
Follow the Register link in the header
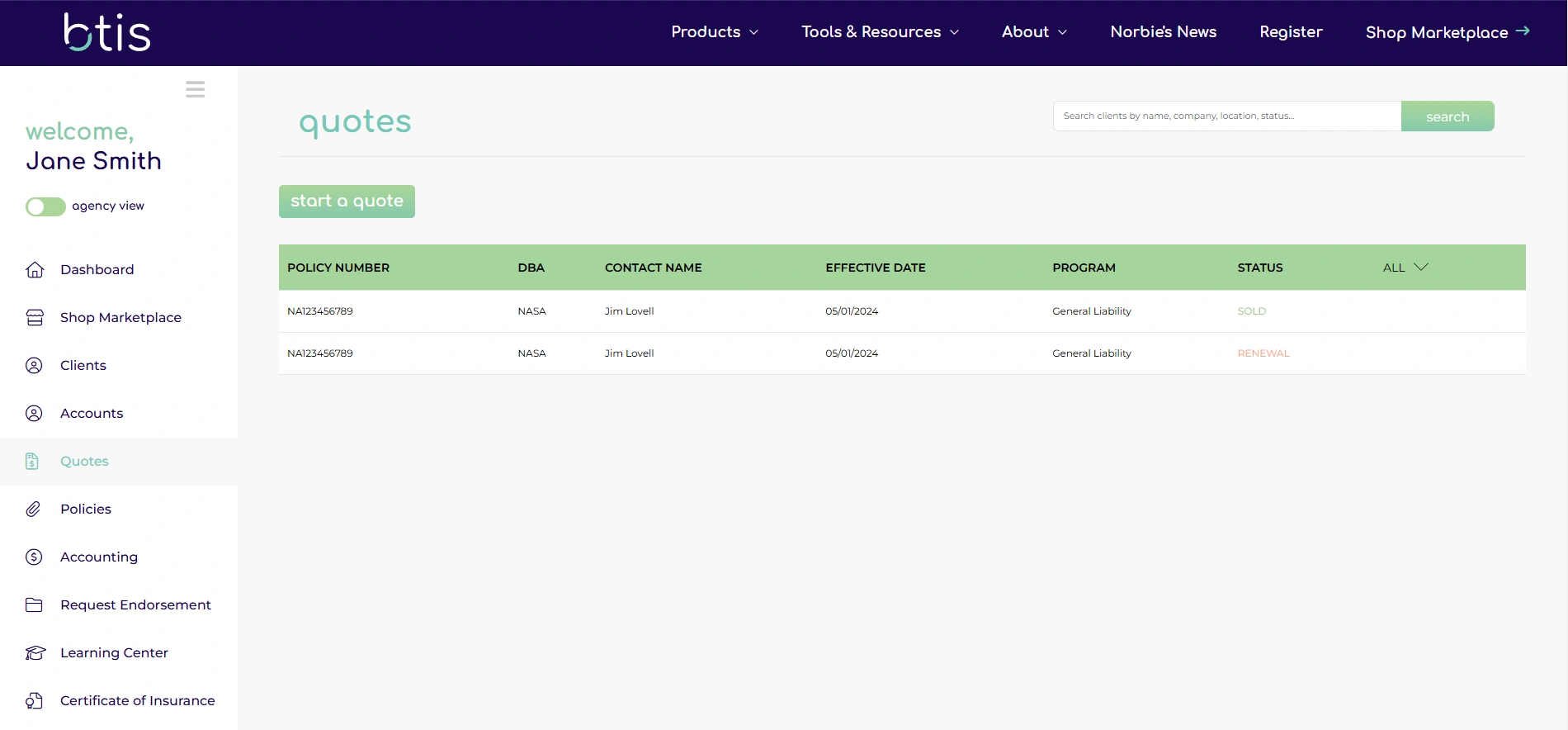pos(1291,32)
